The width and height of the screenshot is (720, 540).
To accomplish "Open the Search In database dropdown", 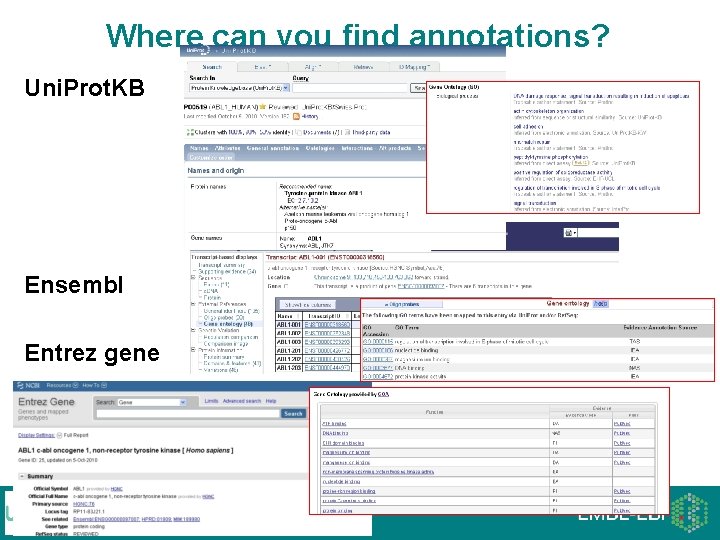I will point(239,88).
